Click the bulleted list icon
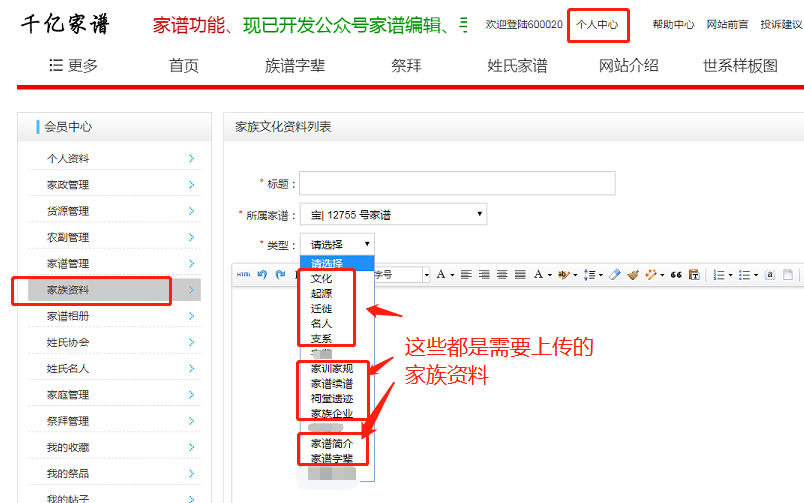Screen dimensions: 804x503 [x=744, y=275]
